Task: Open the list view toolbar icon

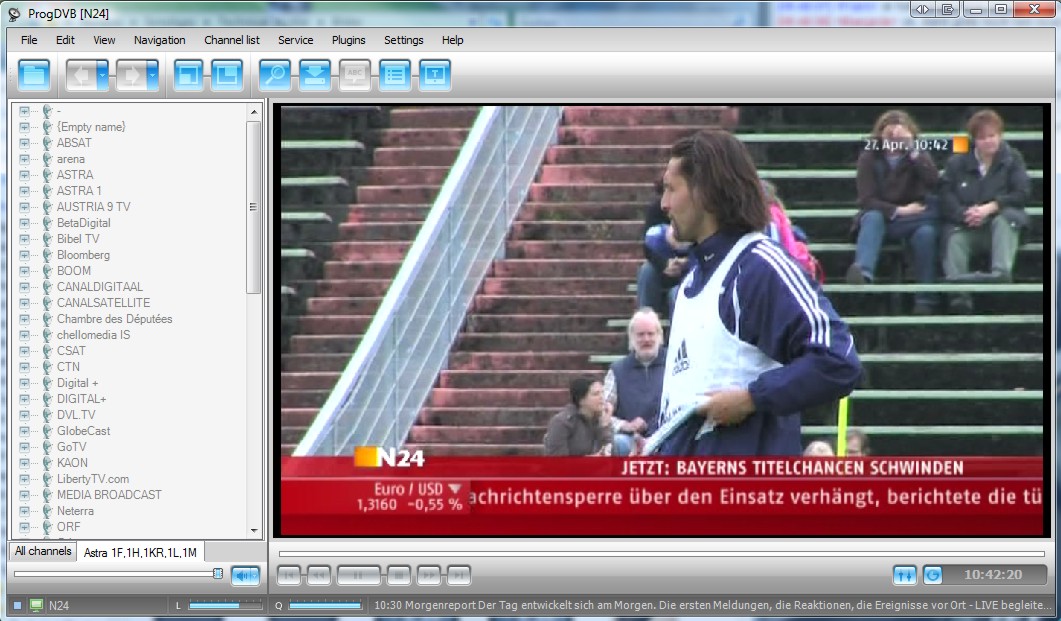Action: [x=395, y=74]
